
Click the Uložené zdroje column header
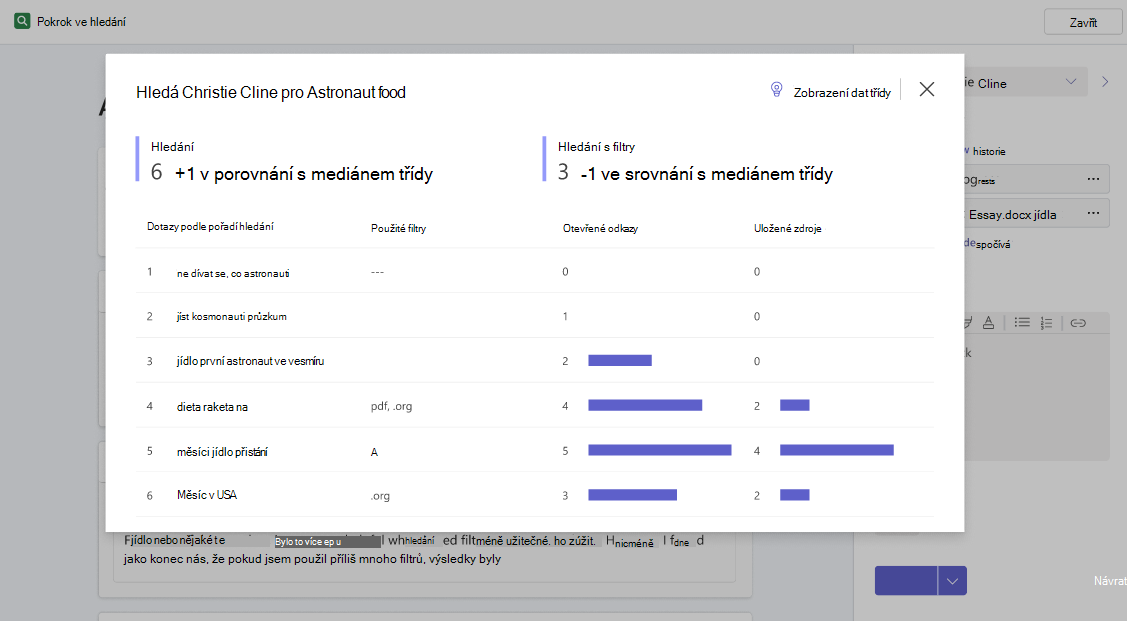click(x=788, y=229)
